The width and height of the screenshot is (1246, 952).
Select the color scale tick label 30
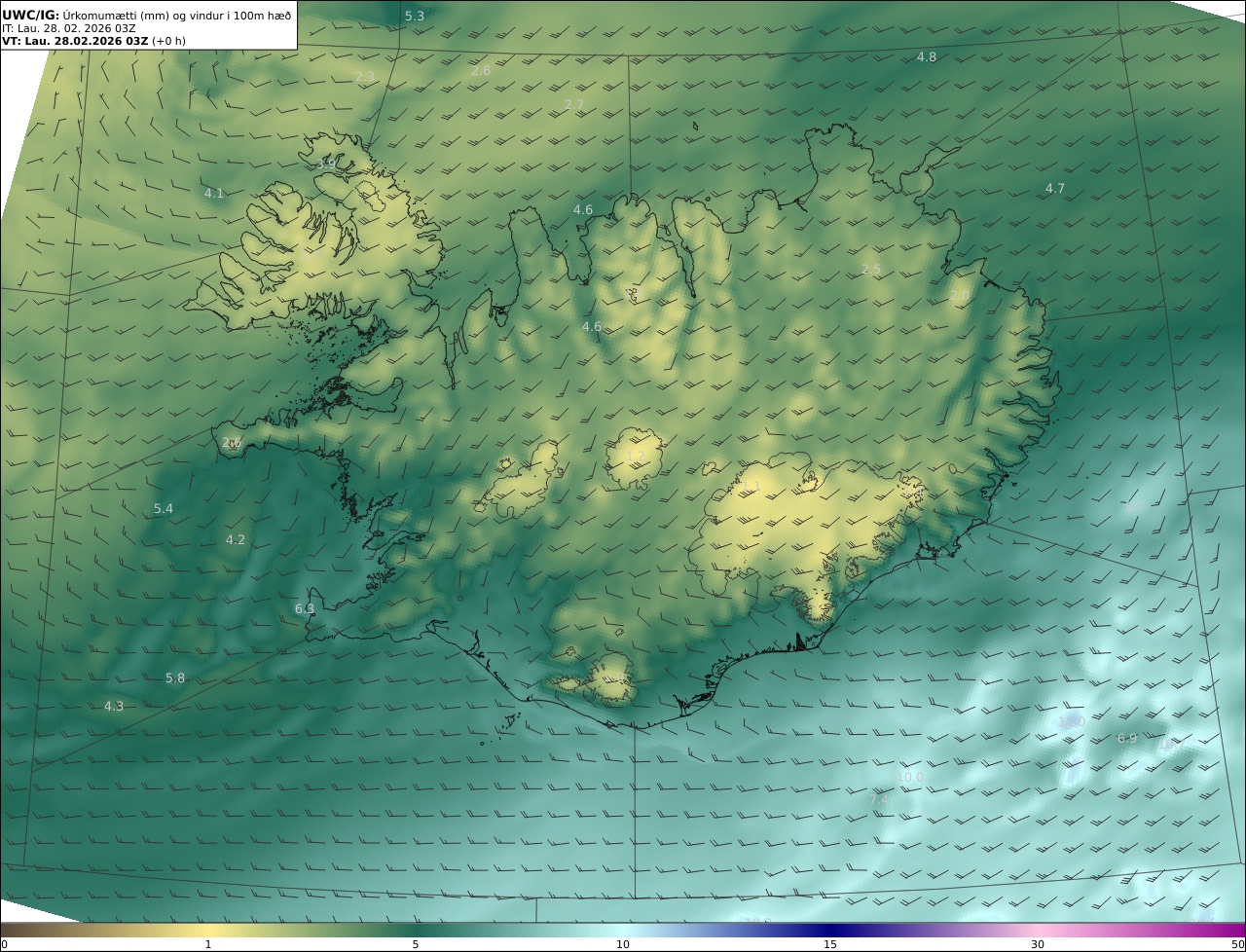pyautogui.click(x=1038, y=944)
